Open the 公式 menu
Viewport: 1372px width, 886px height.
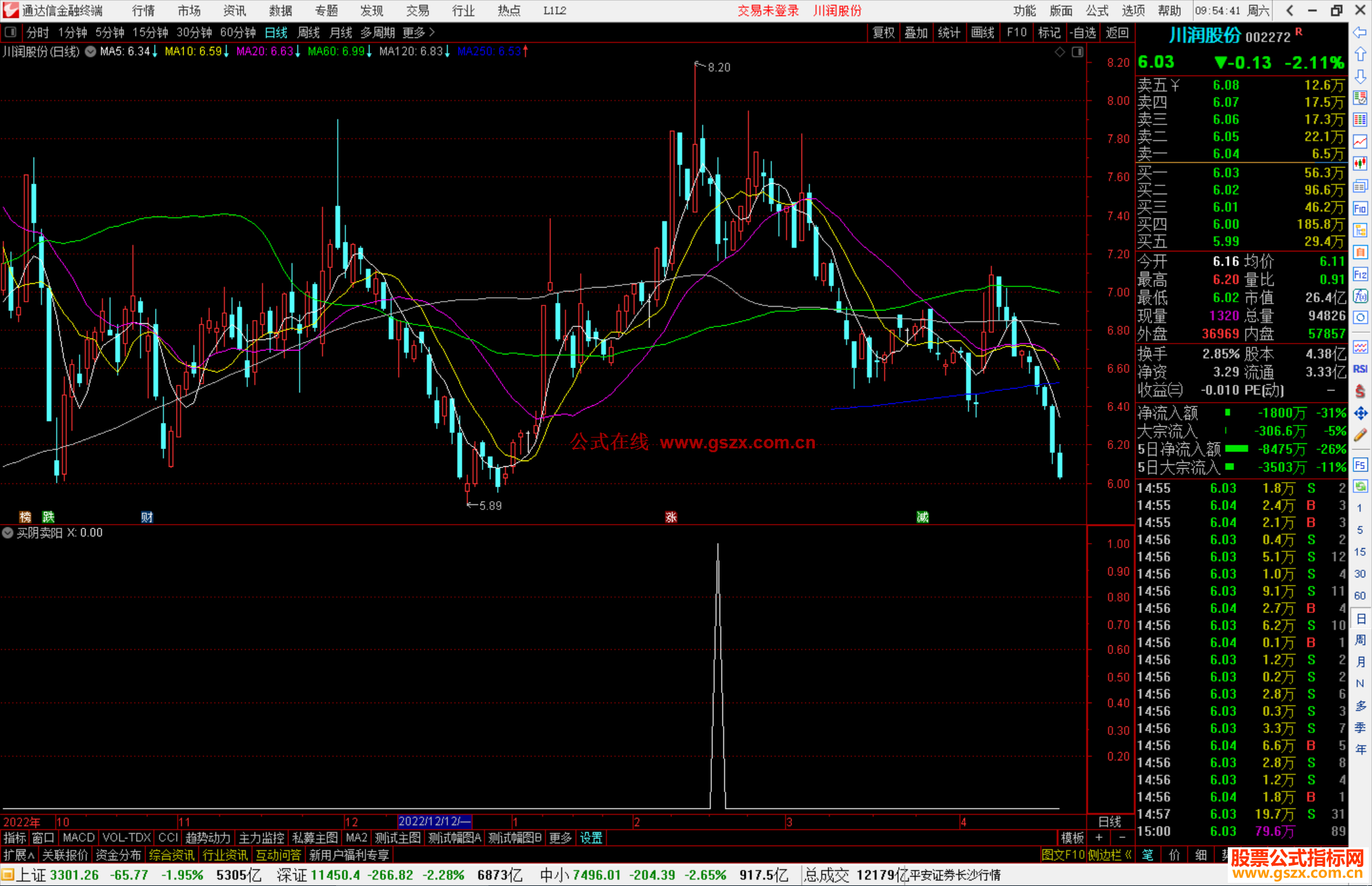[1097, 11]
